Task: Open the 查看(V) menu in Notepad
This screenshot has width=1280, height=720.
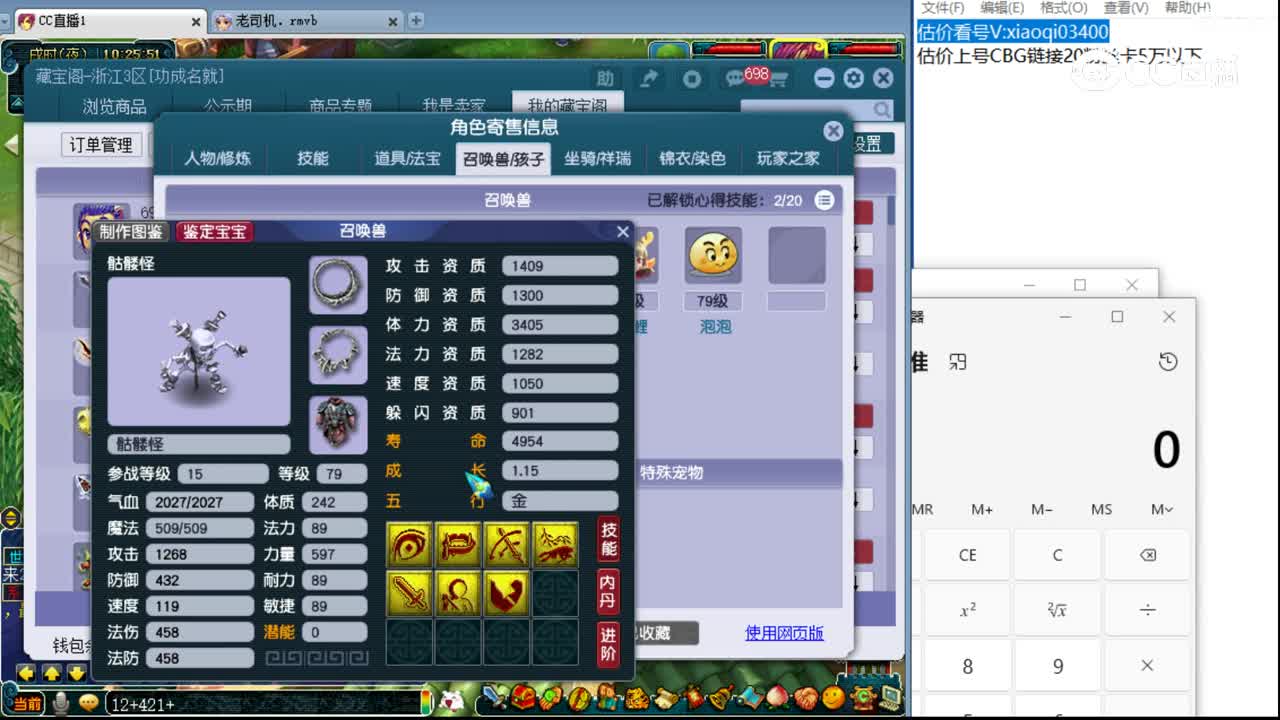Action: [x=1125, y=8]
